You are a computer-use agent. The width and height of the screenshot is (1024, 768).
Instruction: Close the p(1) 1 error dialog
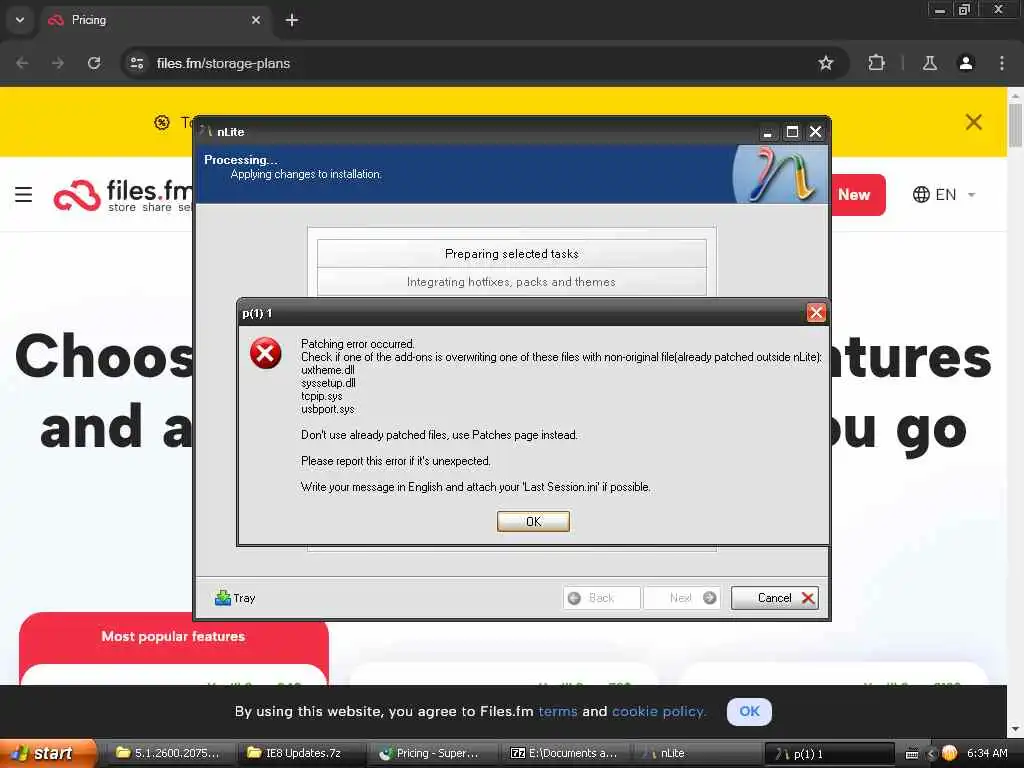[816, 313]
